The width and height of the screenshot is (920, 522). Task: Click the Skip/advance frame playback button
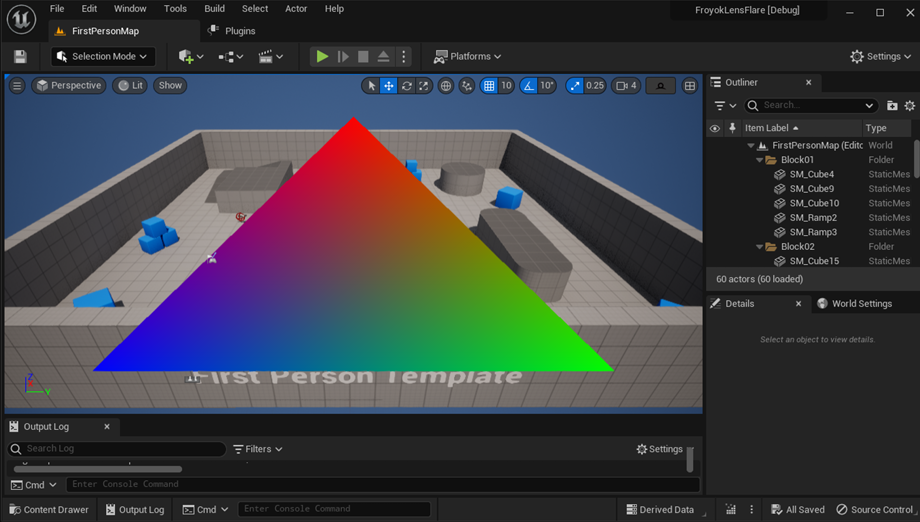click(x=343, y=56)
